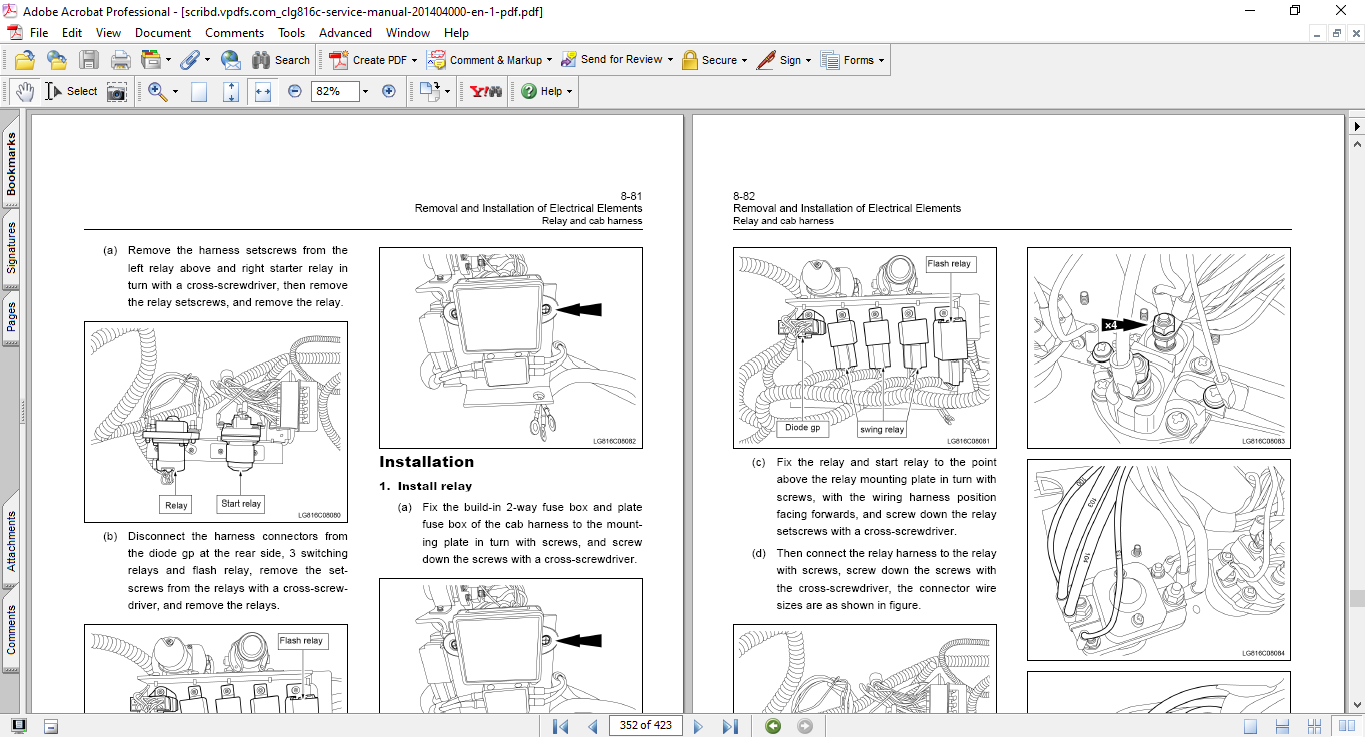Activate the Snapshot camera tool
The height and width of the screenshot is (737, 1365).
click(117, 91)
